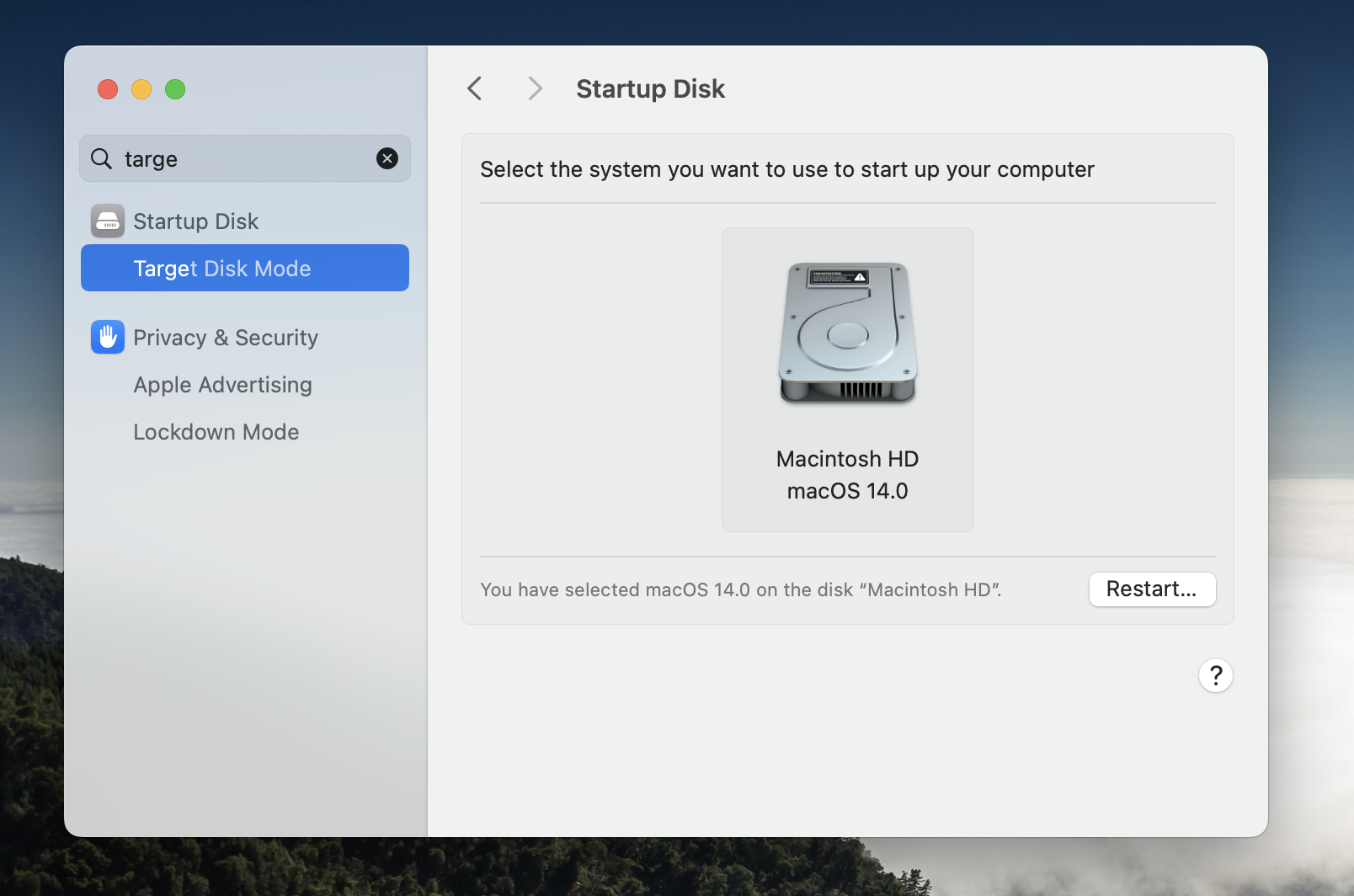The height and width of the screenshot is (896, 1354).
Task: Clear the search field text
Action: (x=387, y=158)
